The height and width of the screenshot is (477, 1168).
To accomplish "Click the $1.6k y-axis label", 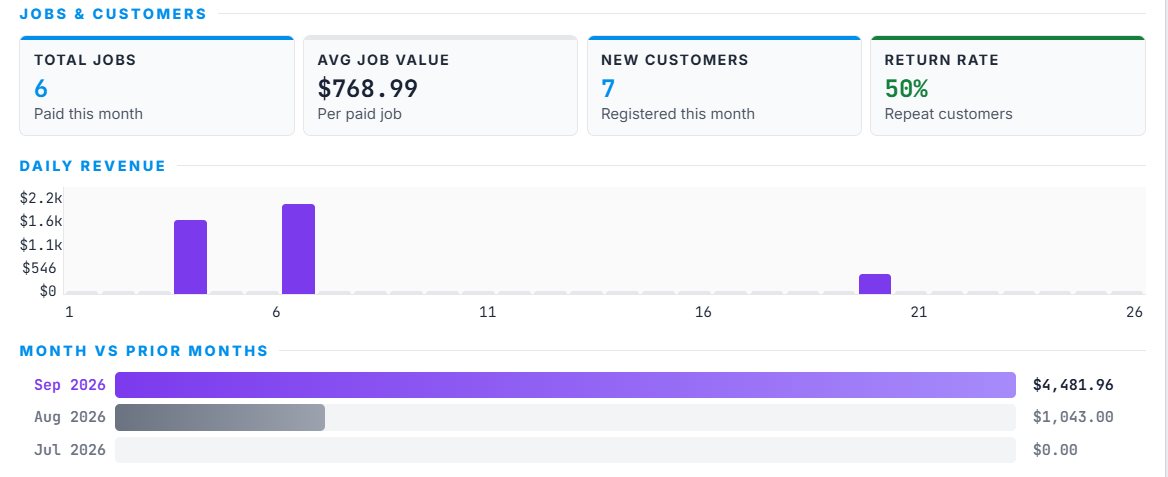I will (42, 221).
